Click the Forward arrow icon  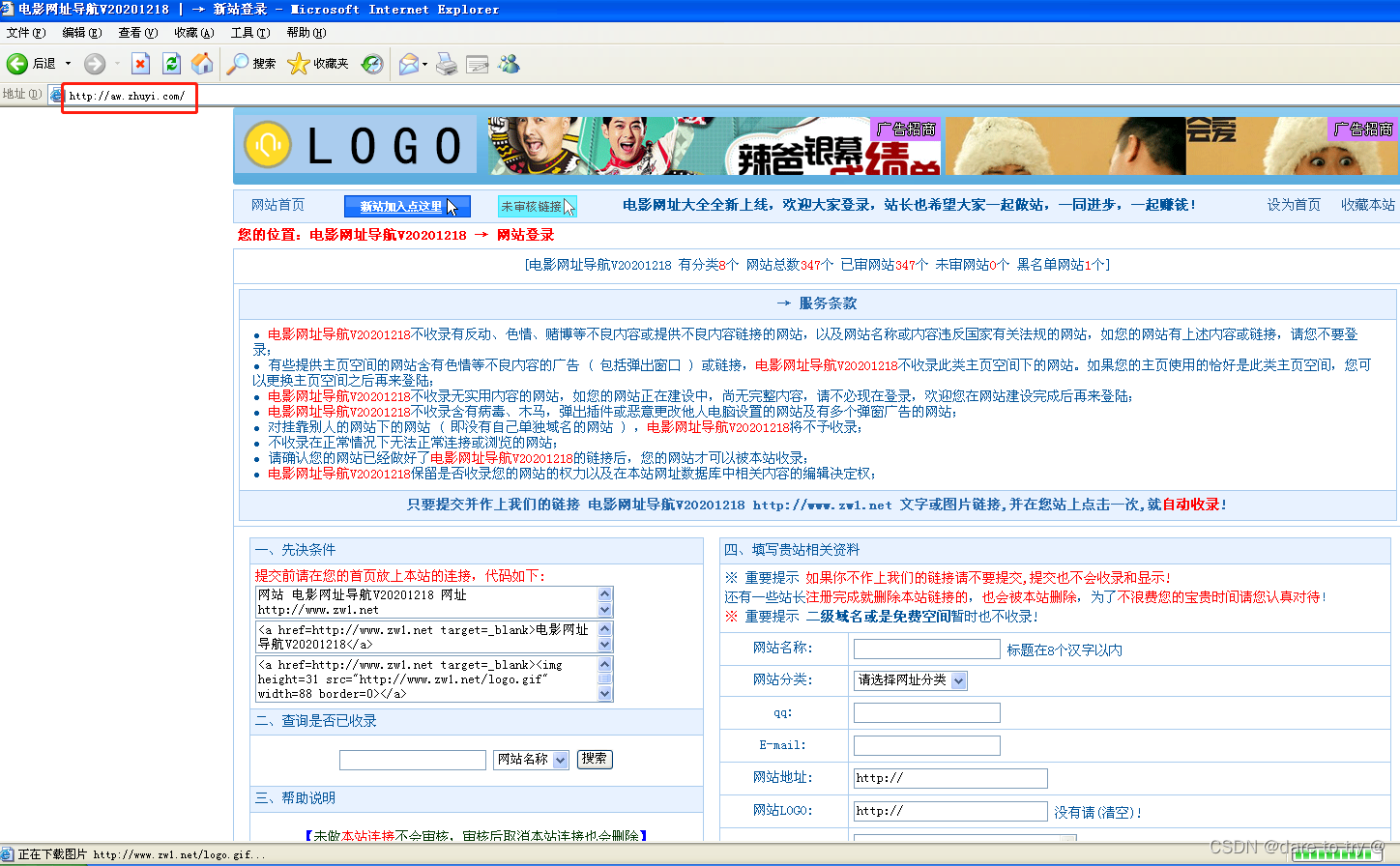click(x=95, y=64)
